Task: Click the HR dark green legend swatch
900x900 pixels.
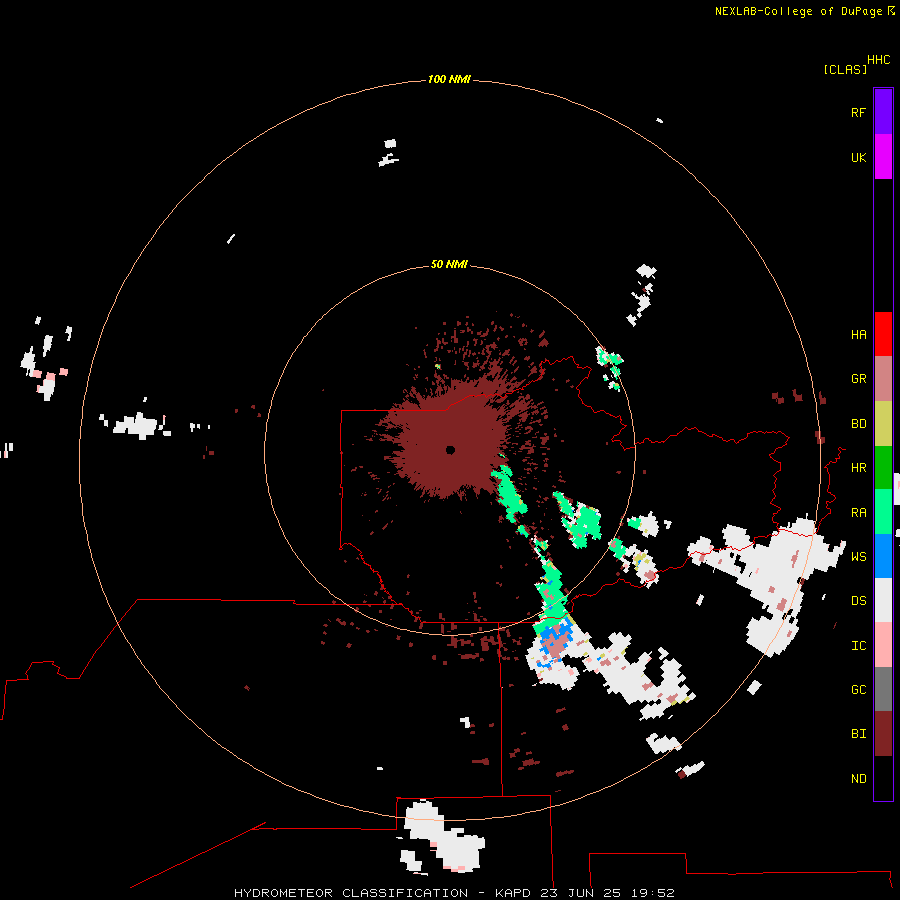Action: click(x=883, y=467)
